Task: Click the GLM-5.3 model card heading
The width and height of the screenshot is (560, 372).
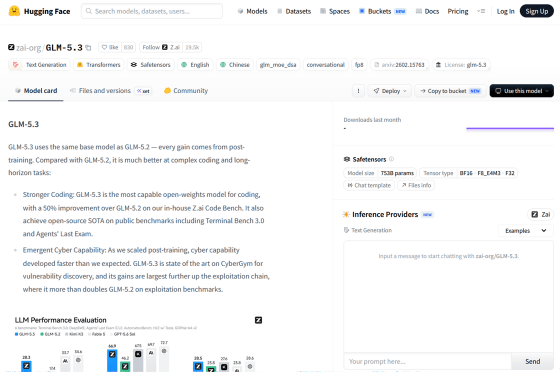Action: pos(24,124)
